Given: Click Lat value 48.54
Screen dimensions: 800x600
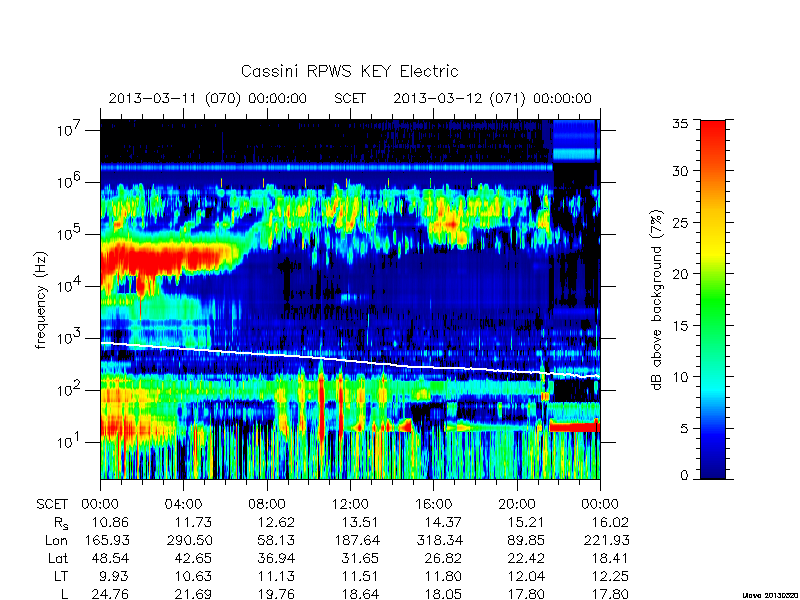Looking at the screenshot, I should pyautogui.click(x=110, y=559).
